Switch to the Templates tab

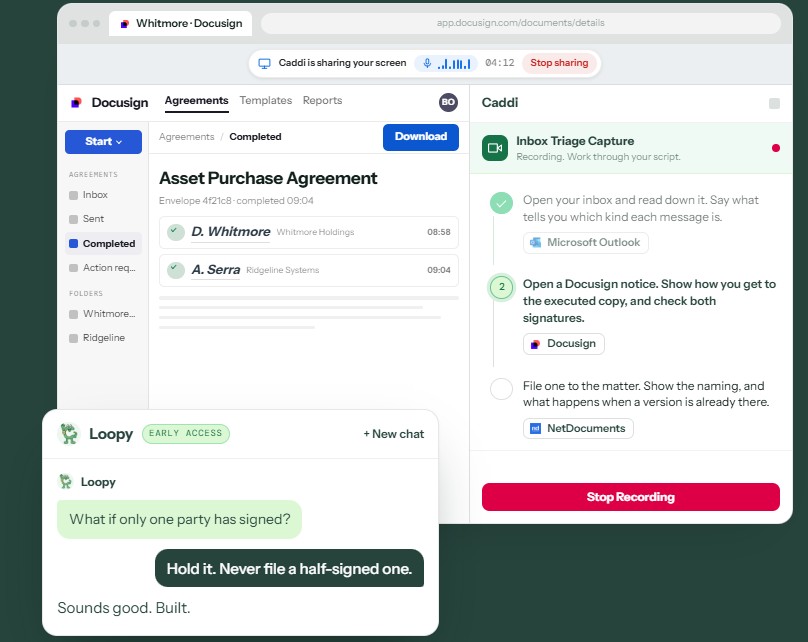[x=265, y=100]
